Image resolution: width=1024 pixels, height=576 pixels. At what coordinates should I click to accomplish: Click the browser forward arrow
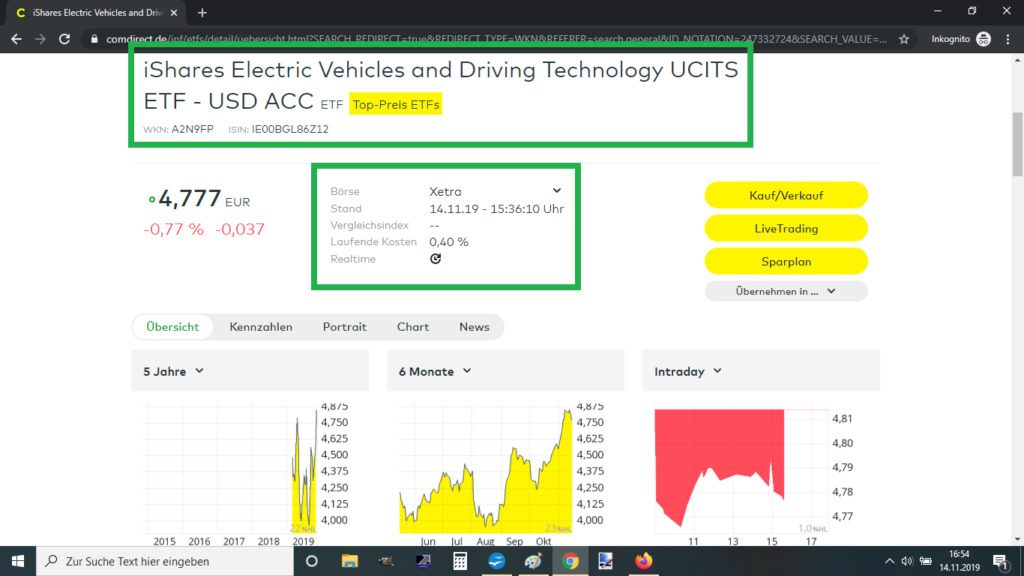[x=40, y=39]
